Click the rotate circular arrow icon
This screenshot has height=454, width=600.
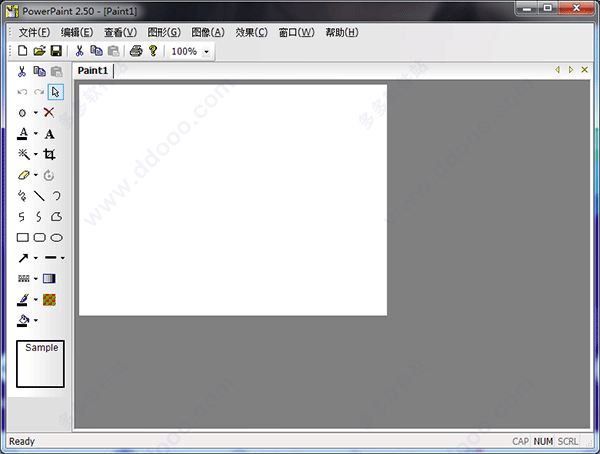[x=49, y=175]
